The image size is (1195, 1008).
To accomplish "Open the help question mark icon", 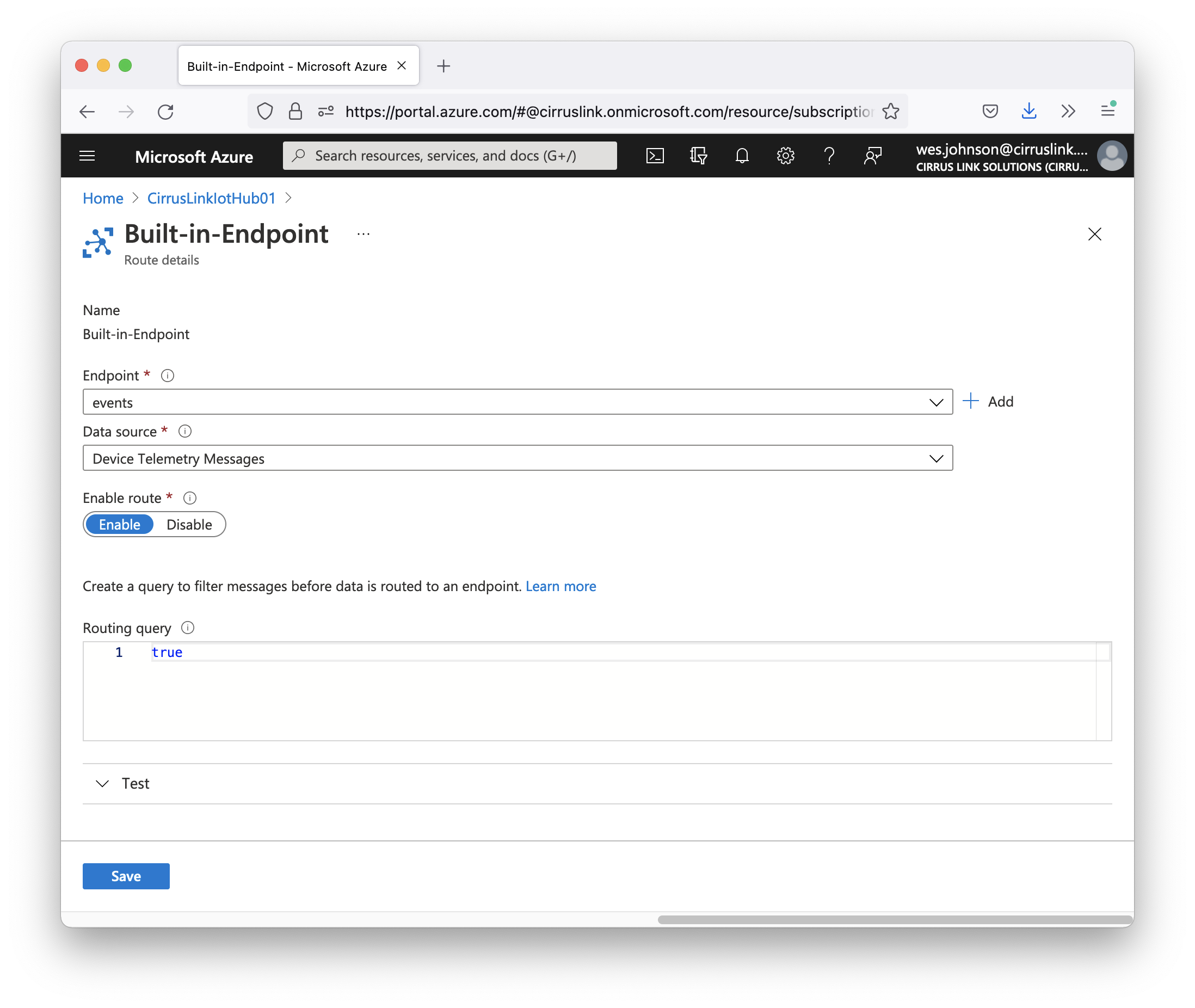I will point(829,156).
